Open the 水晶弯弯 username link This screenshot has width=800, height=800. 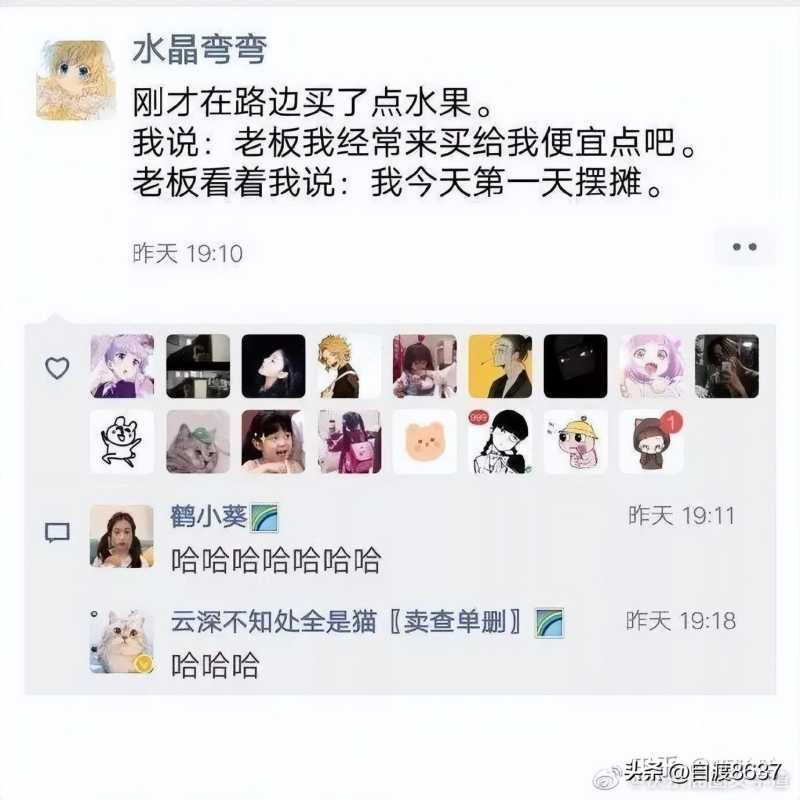click(199, 50)
